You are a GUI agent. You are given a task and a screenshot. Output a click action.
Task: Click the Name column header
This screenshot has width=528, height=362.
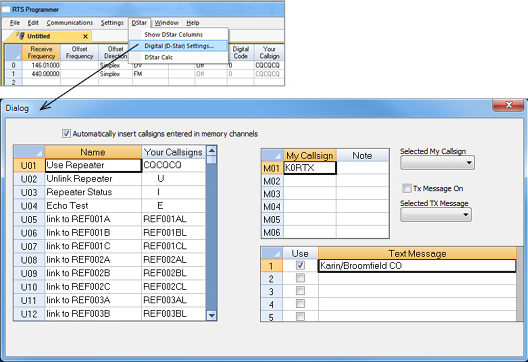(93, 152)
